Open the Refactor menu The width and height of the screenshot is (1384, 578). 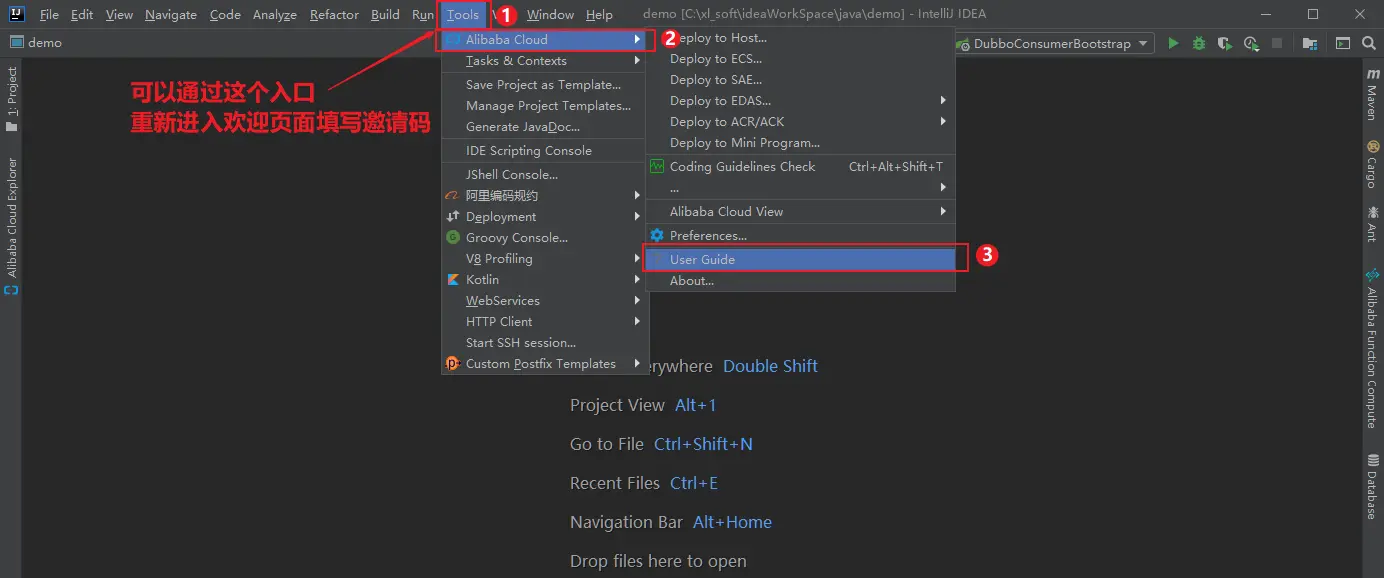[336, 15]
